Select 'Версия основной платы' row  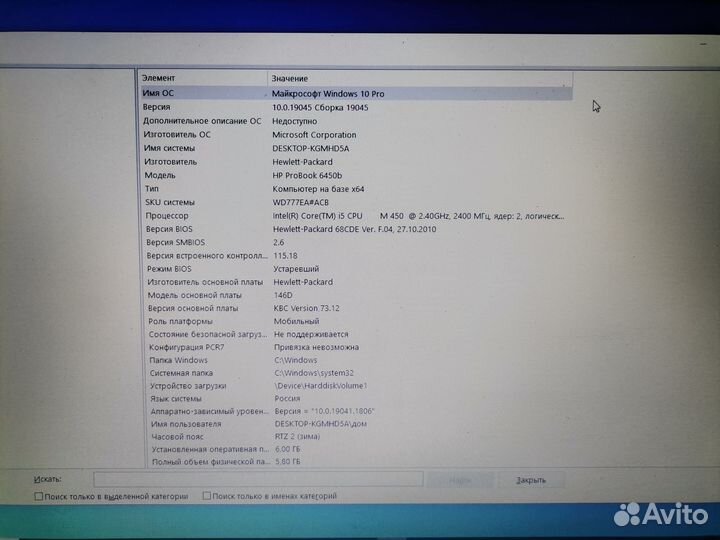pos(356,308)
